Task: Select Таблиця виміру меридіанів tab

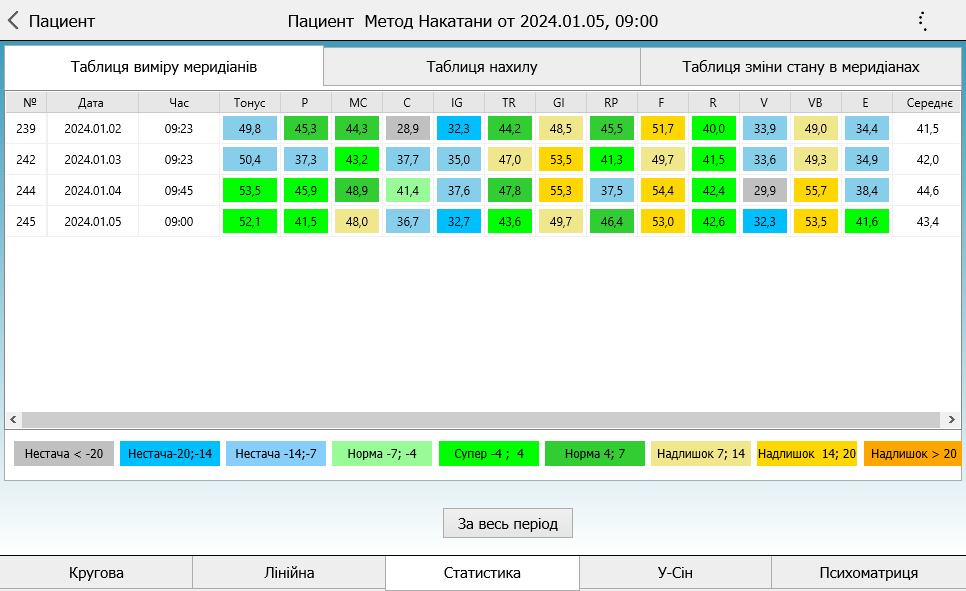Action: coord(164,67)
